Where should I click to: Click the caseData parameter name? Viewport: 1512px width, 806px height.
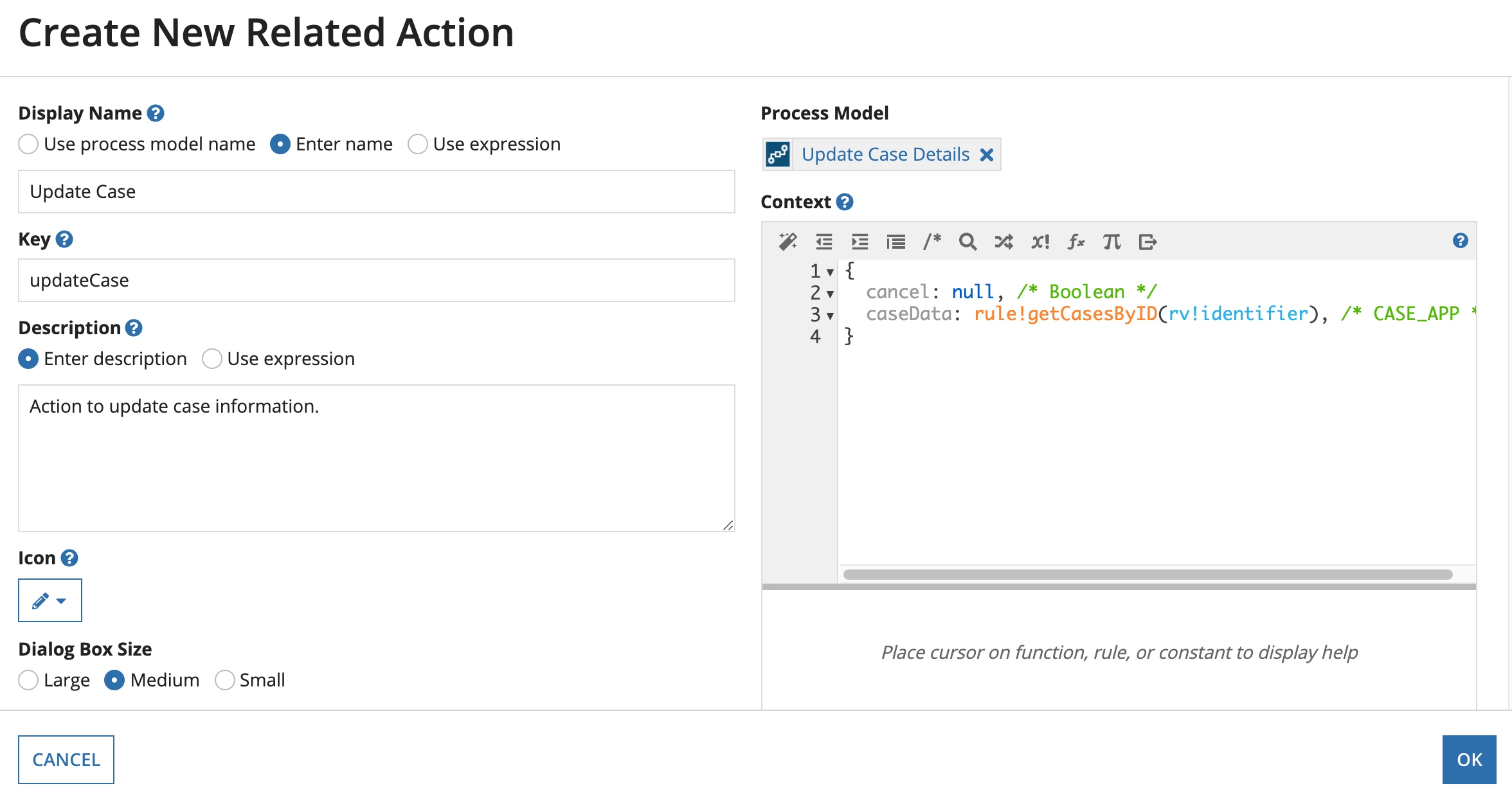(908, 314)
